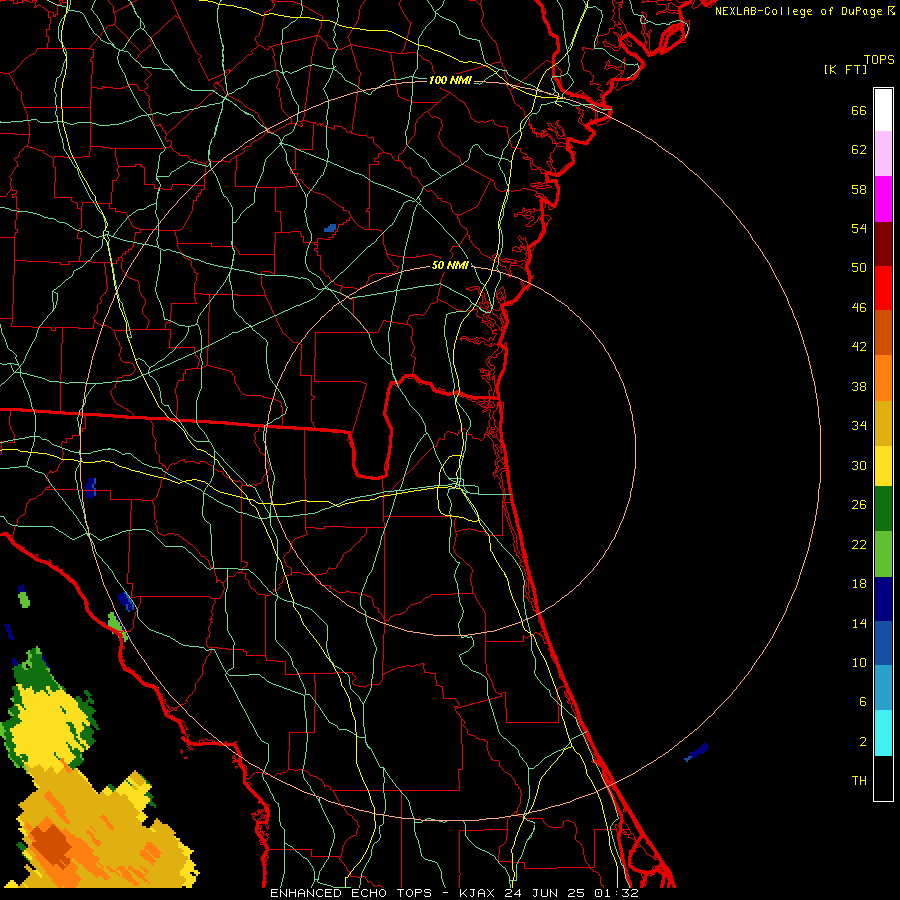Click the '10' legend value
Image resolution: width=900 pixels, height=900 pixels.
(x=859, y=663)
